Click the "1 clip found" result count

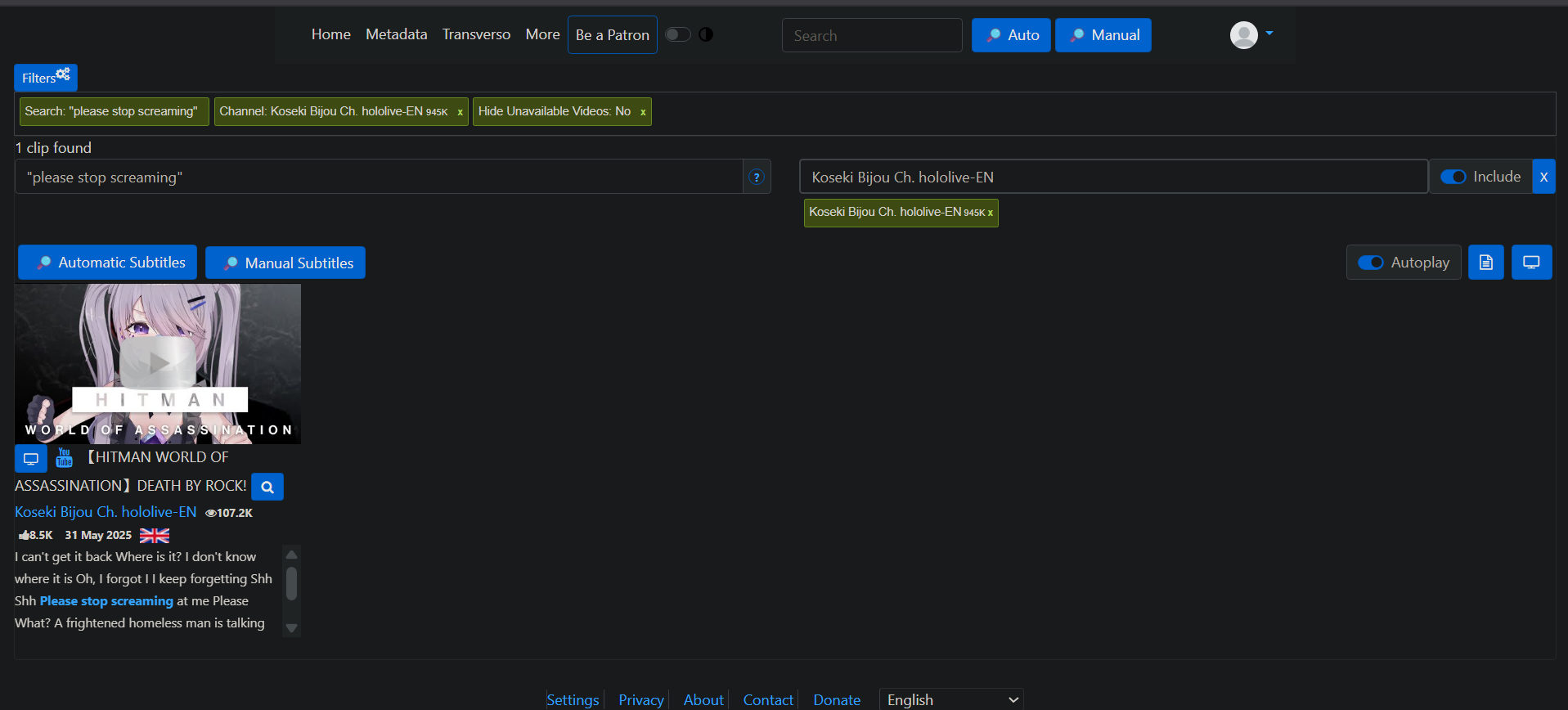(53, 148)
